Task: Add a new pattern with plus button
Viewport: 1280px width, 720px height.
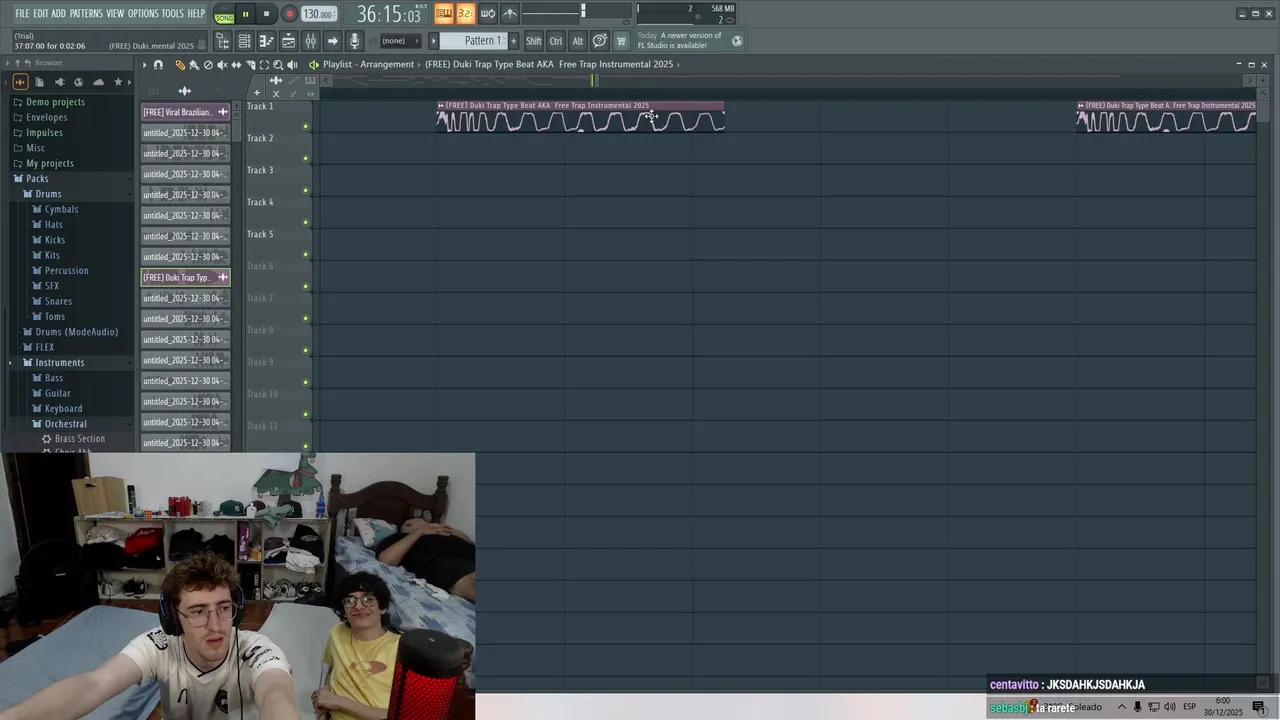Action: pyautogui.click(x=514, y=41)
